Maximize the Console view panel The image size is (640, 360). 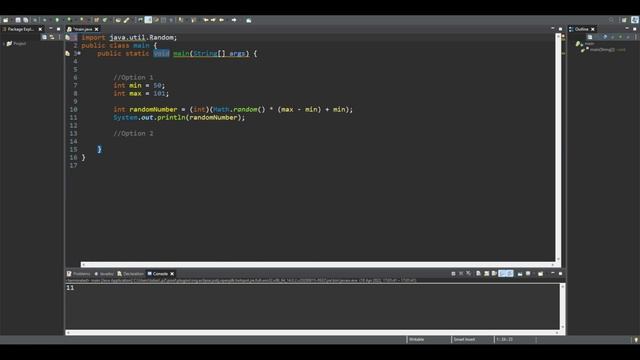560,273
